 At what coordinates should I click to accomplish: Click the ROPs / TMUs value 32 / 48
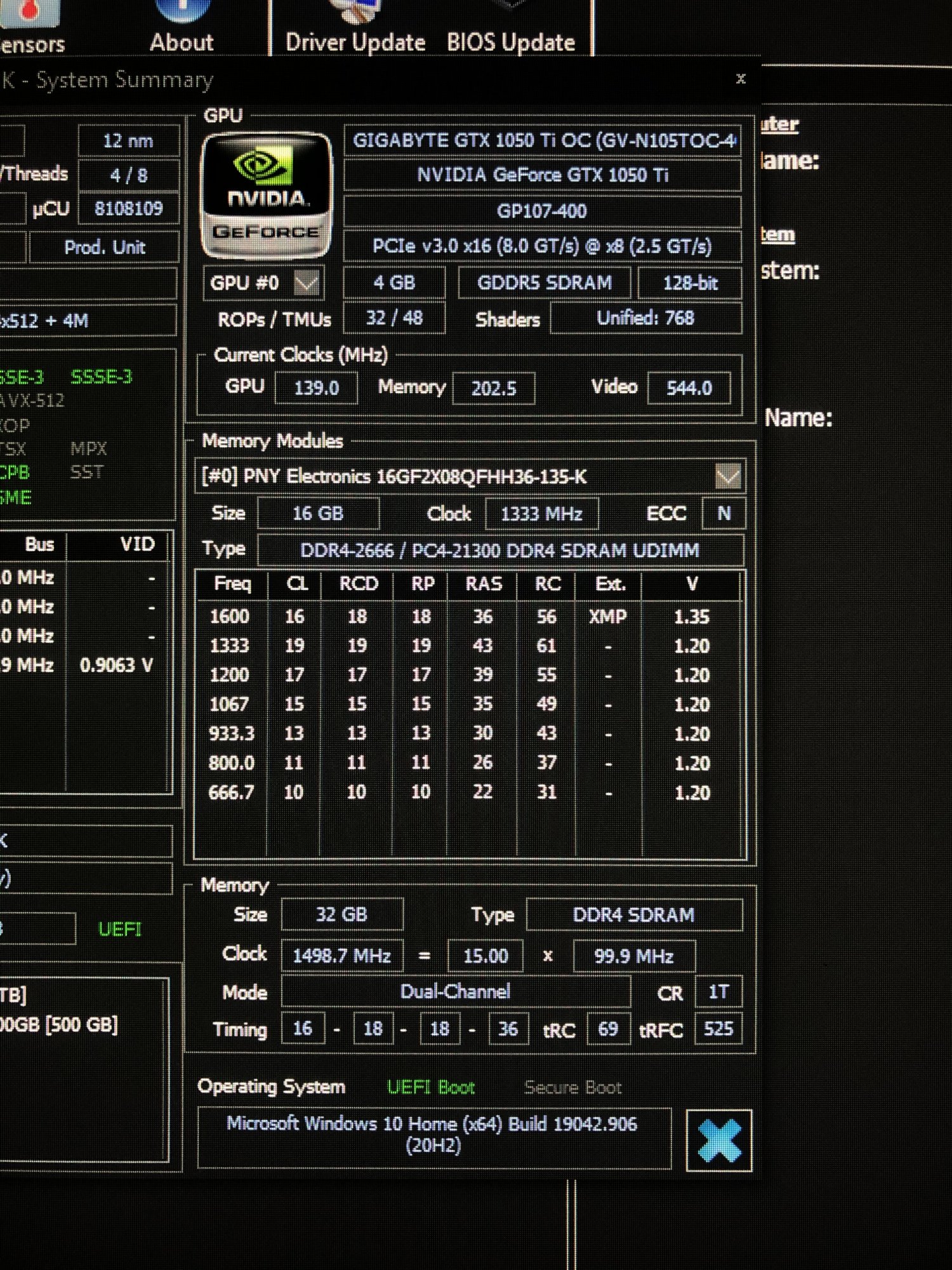[x=394, y=318]
